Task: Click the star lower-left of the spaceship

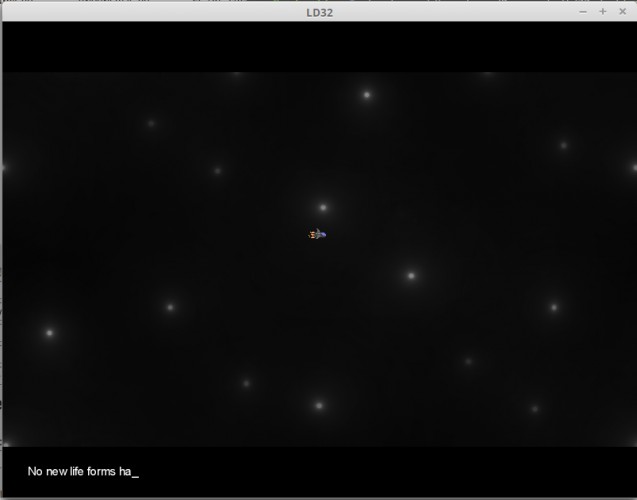Action: pyautogui.click(x=170, y=307)
